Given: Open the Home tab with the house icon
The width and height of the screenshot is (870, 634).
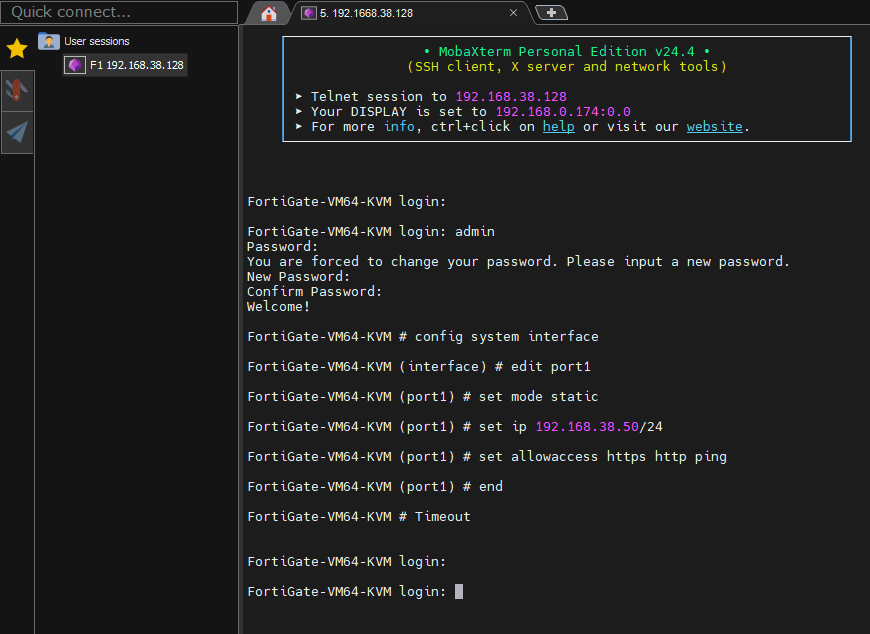Looking at the screenshot, I should click(269, 13).
